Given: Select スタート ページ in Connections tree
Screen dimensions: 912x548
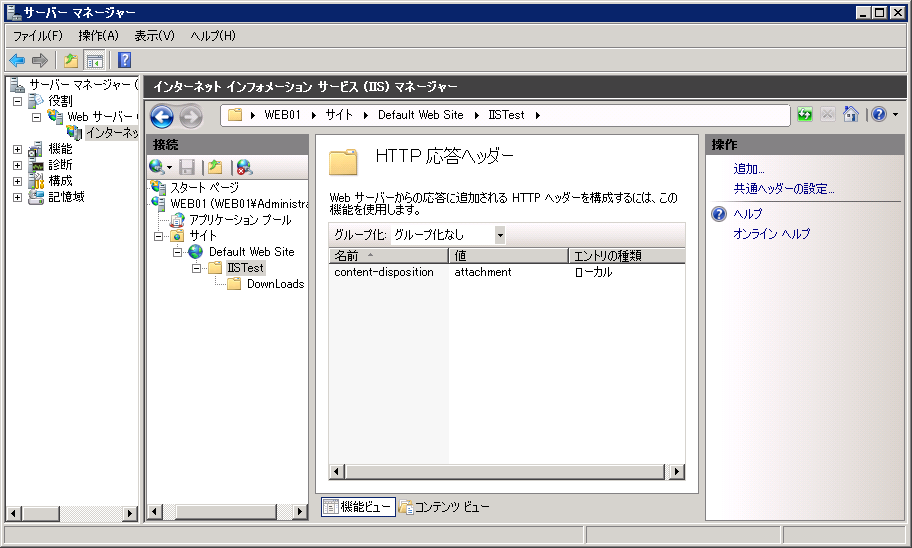Looking at the screenshot, I should click(x=204, y=187).
